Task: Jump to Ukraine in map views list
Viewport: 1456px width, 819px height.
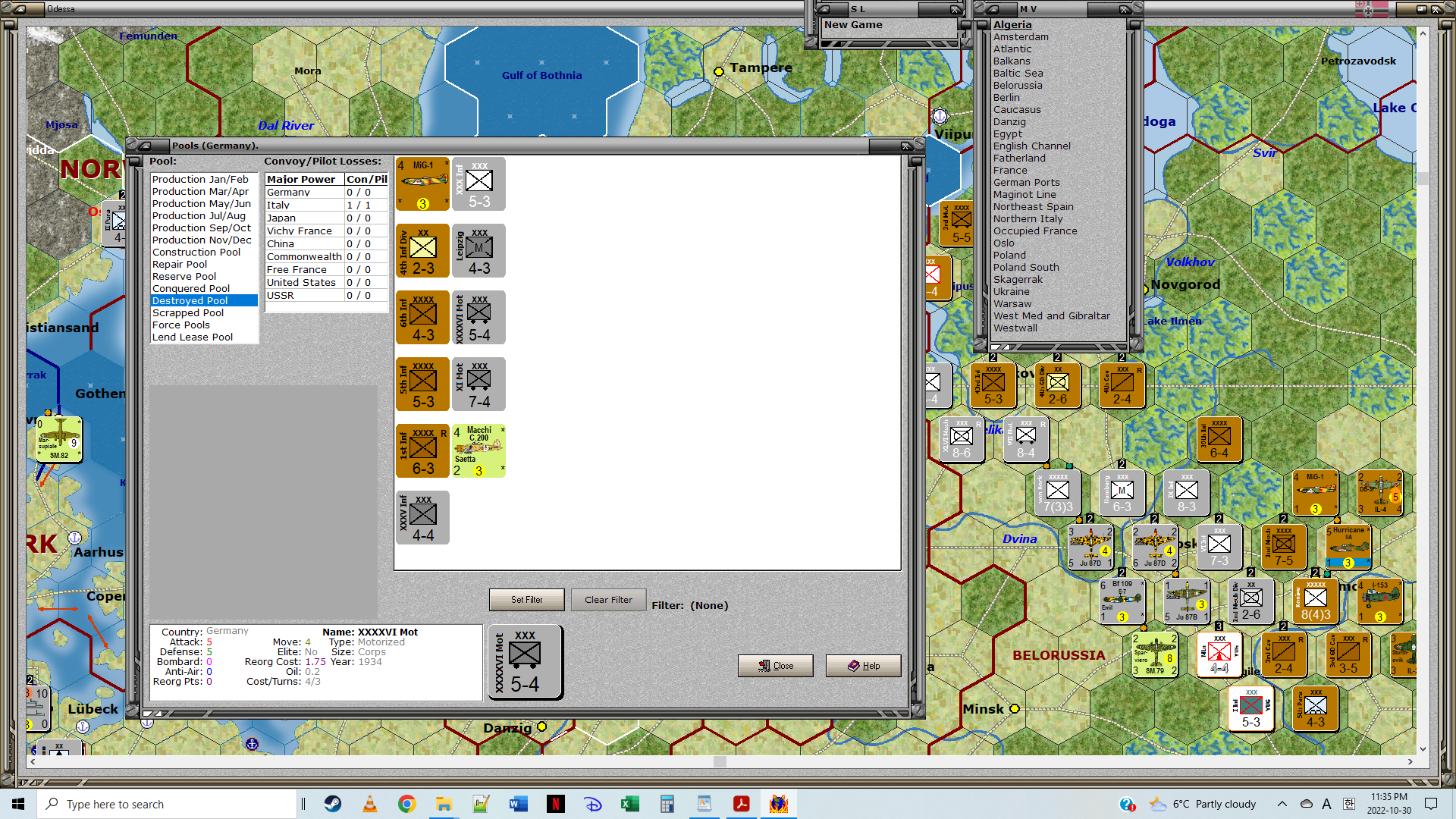Action: [x=1012, y=291]
